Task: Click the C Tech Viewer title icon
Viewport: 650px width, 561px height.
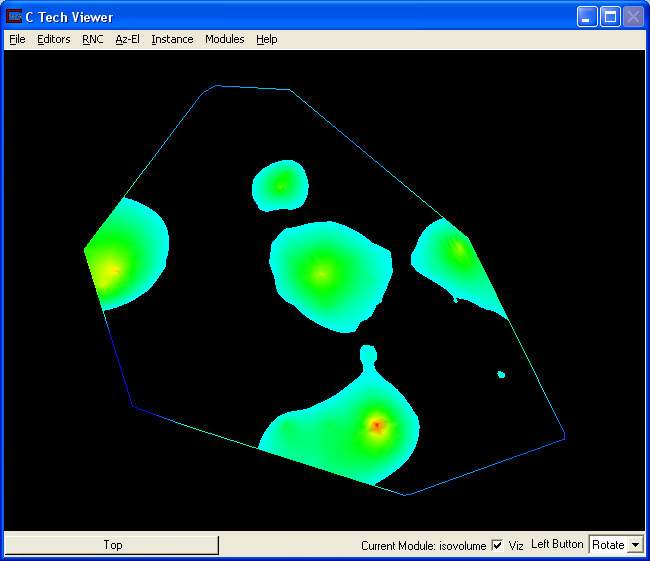Action: coord(14,17)
